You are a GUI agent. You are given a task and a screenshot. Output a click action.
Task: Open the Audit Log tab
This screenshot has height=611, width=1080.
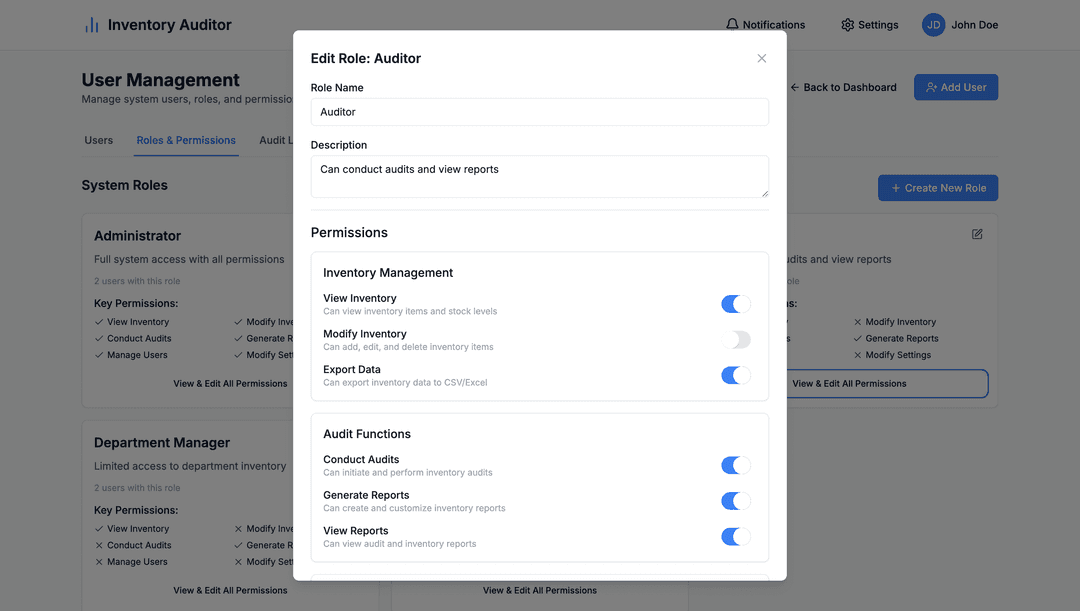[x=277, y=140]
